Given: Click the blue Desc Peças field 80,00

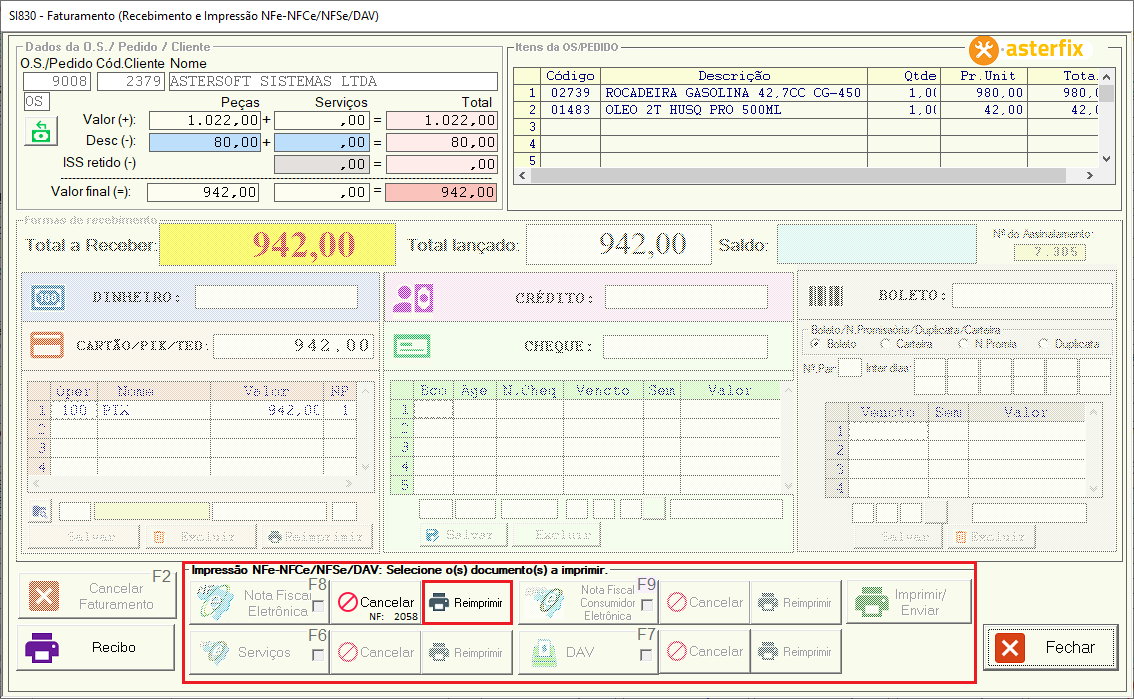Looking at the screenshot, I should 205,142.
